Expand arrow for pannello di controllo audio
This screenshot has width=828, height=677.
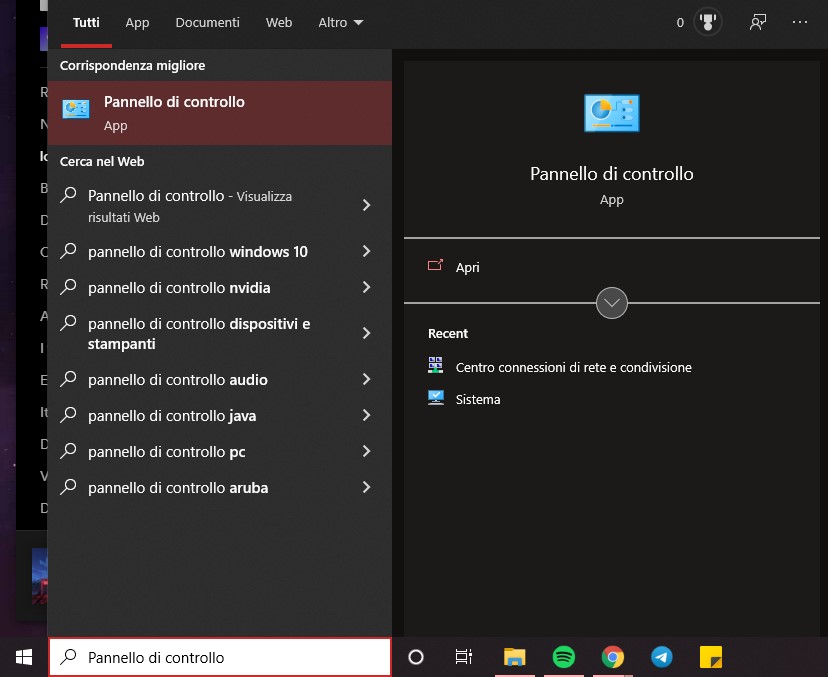pos(366,380)
